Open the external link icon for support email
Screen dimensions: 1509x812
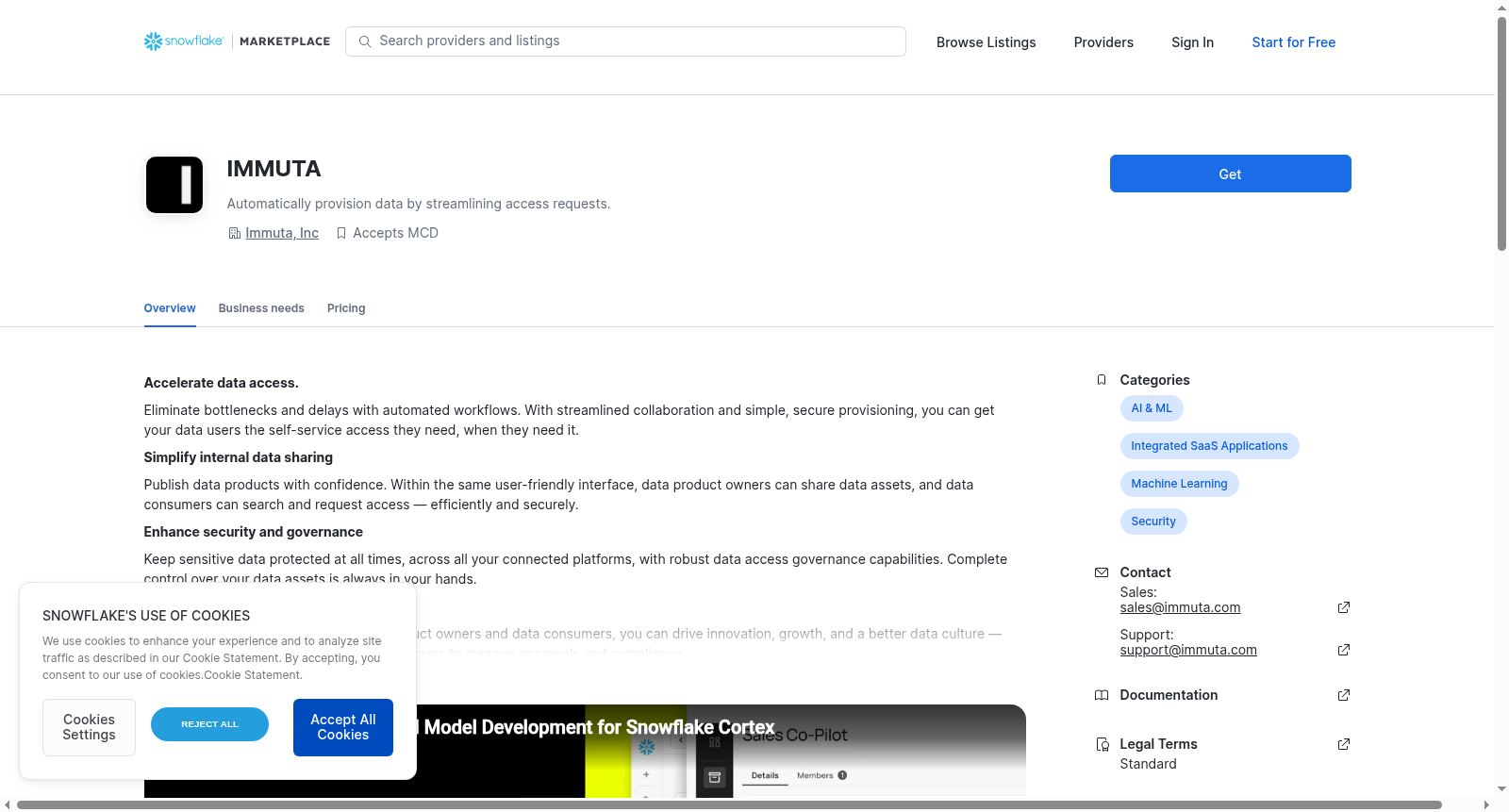click(x=1344, y=650)
